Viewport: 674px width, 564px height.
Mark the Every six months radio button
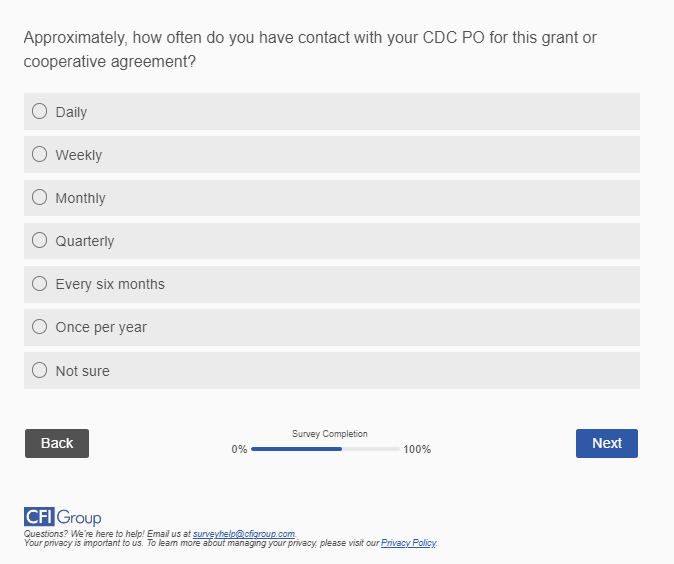[x=40, y=283]
